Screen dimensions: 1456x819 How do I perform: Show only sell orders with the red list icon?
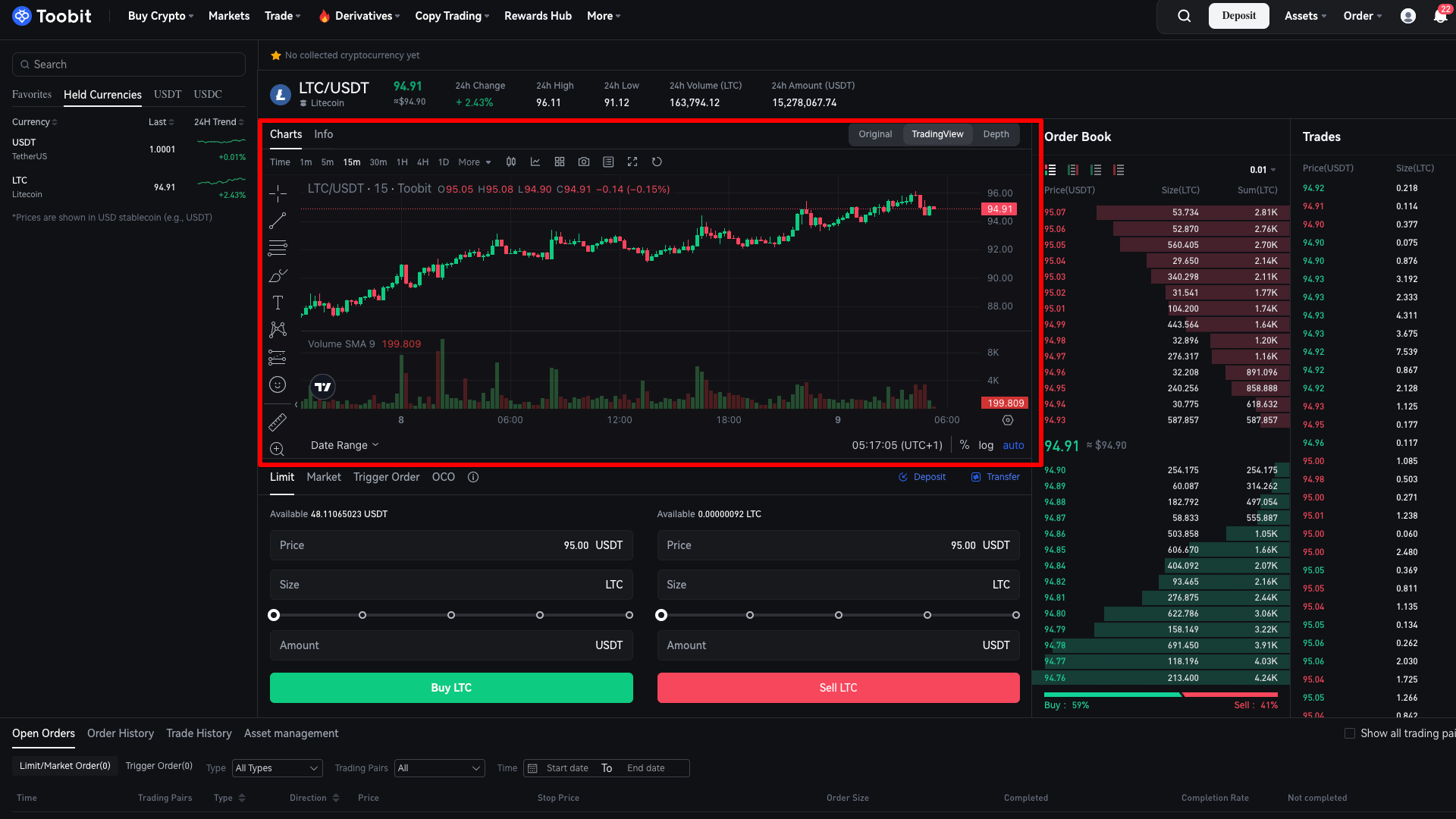click(1119, 170)
